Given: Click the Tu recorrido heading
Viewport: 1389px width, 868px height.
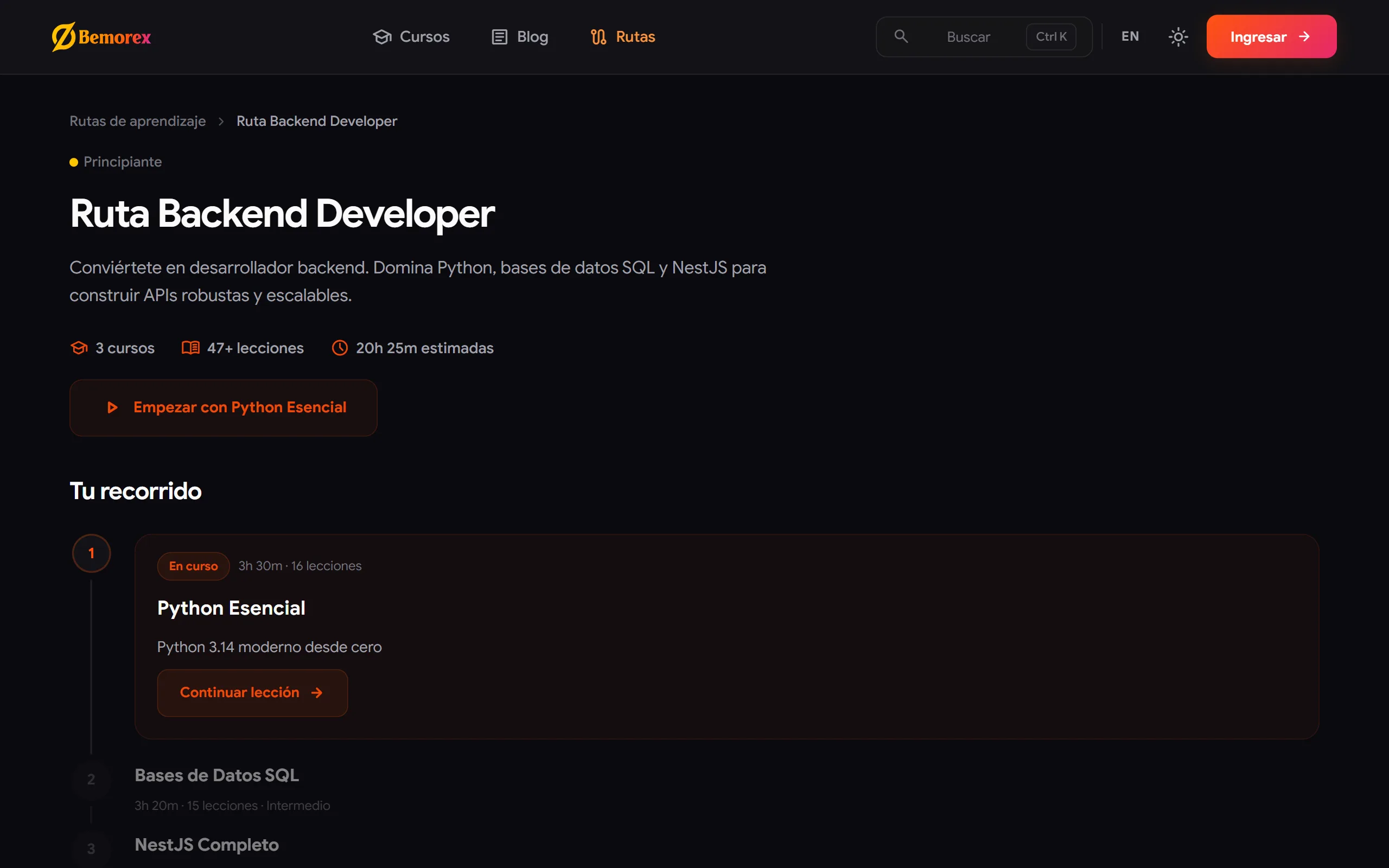Looking at the screenshot, I should point(136,491).
